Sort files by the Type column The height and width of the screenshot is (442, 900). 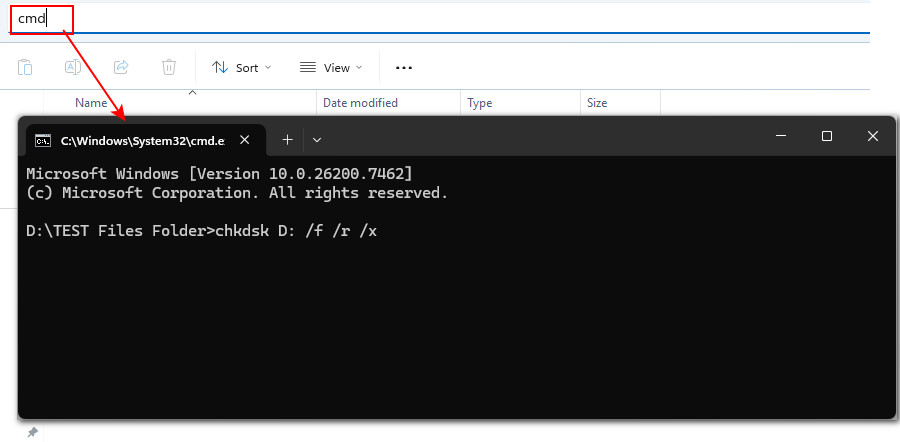point(480,103)
